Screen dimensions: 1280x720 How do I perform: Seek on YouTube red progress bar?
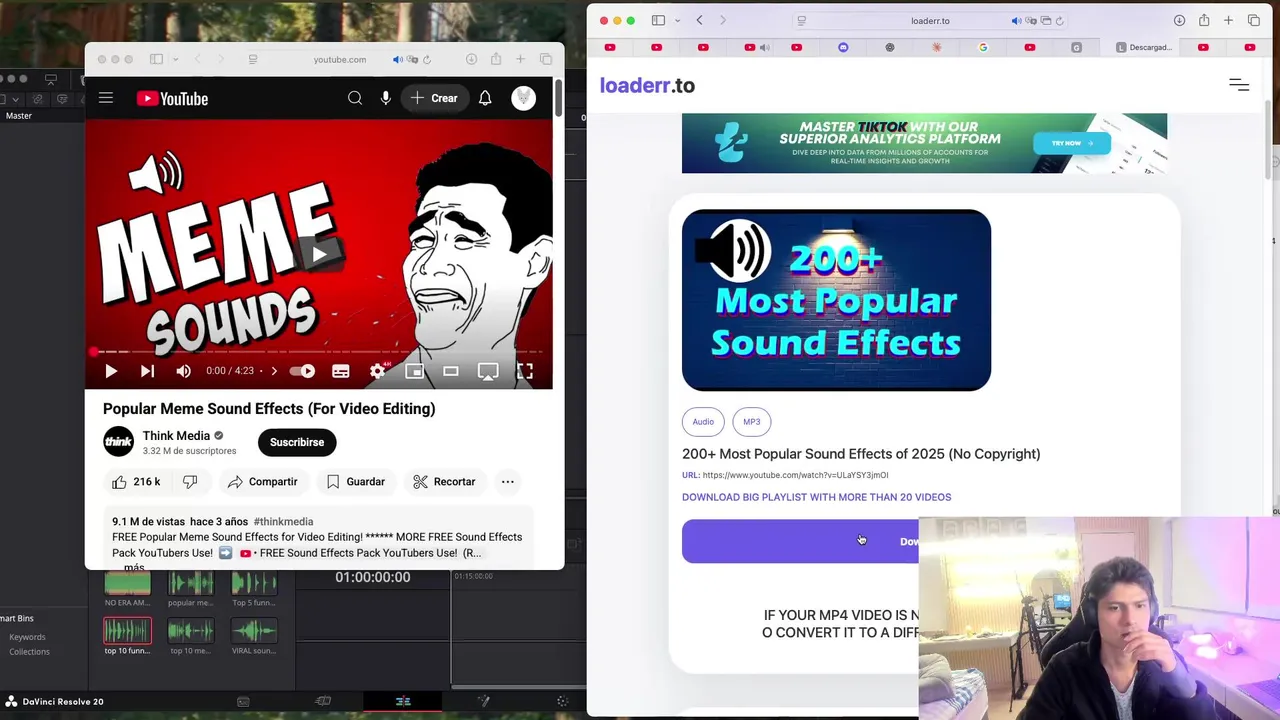[318, 352]
